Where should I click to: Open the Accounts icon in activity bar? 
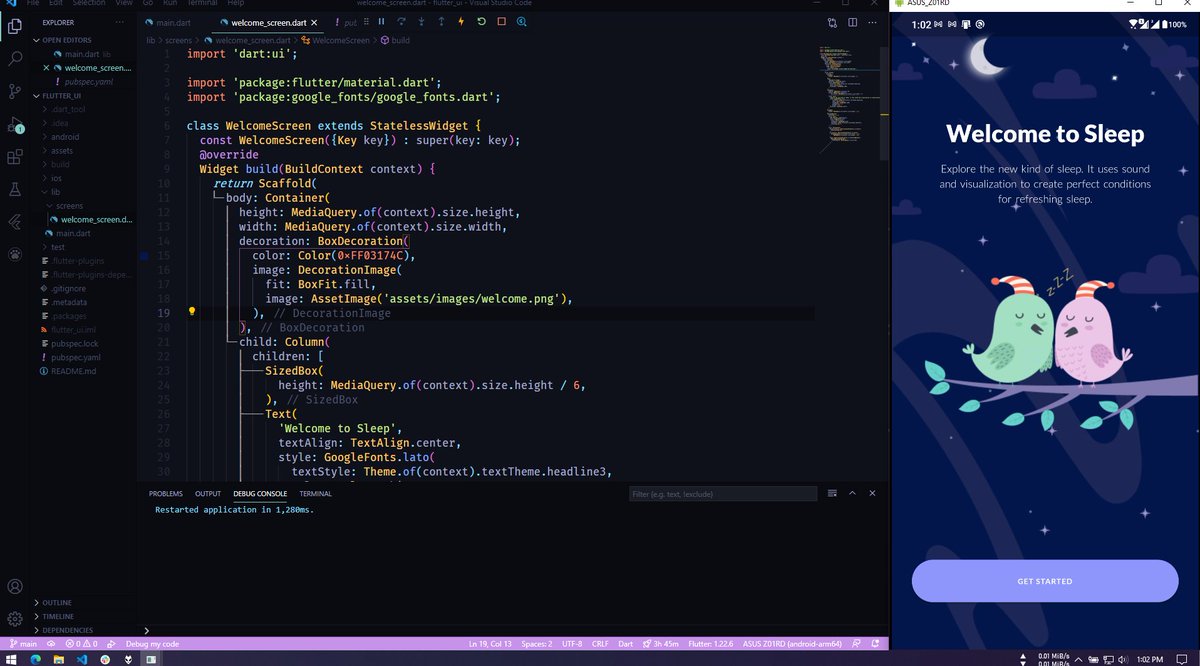15,587
